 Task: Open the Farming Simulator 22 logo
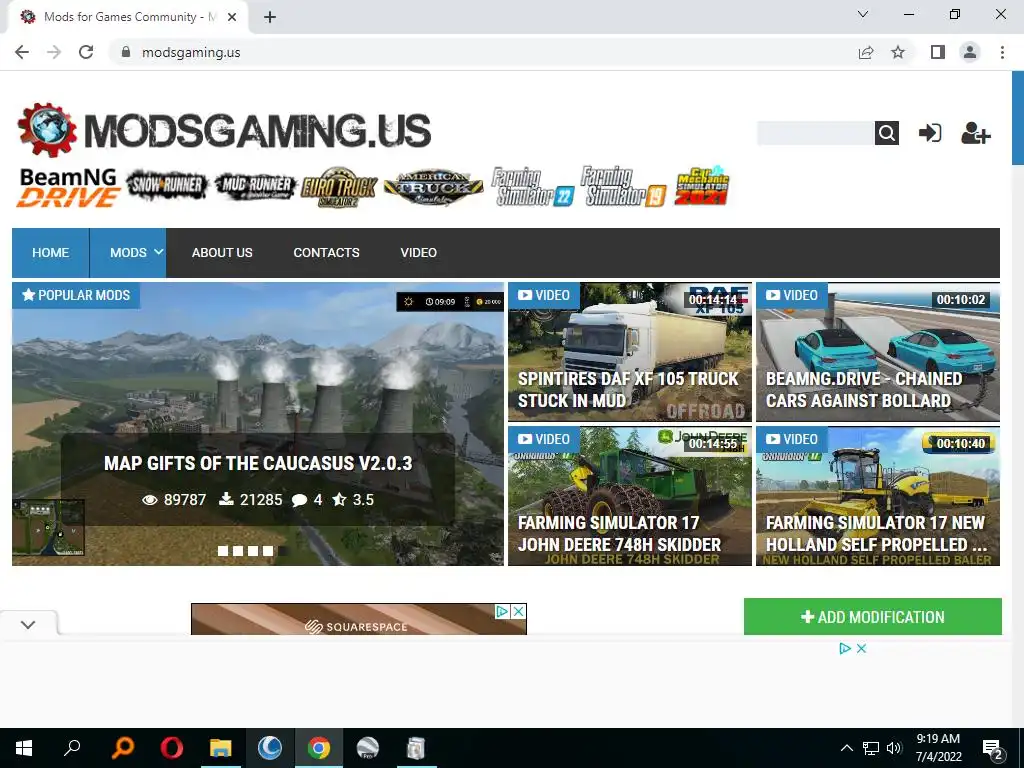[532, 187]
